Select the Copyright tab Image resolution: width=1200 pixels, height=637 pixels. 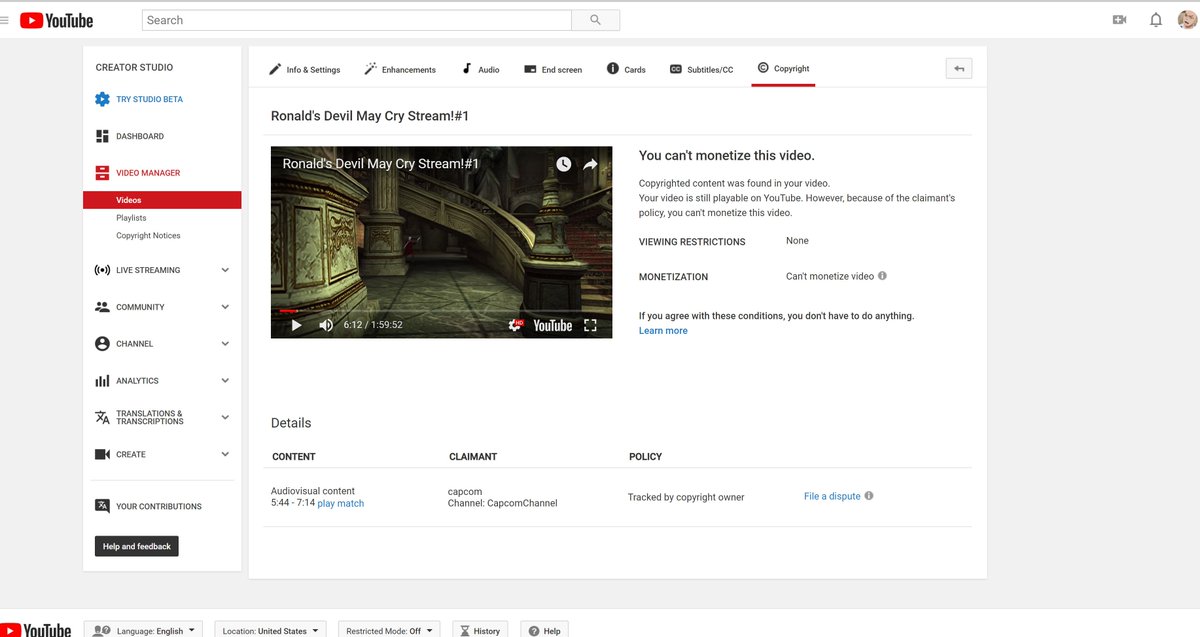click(x=783, y=68)
